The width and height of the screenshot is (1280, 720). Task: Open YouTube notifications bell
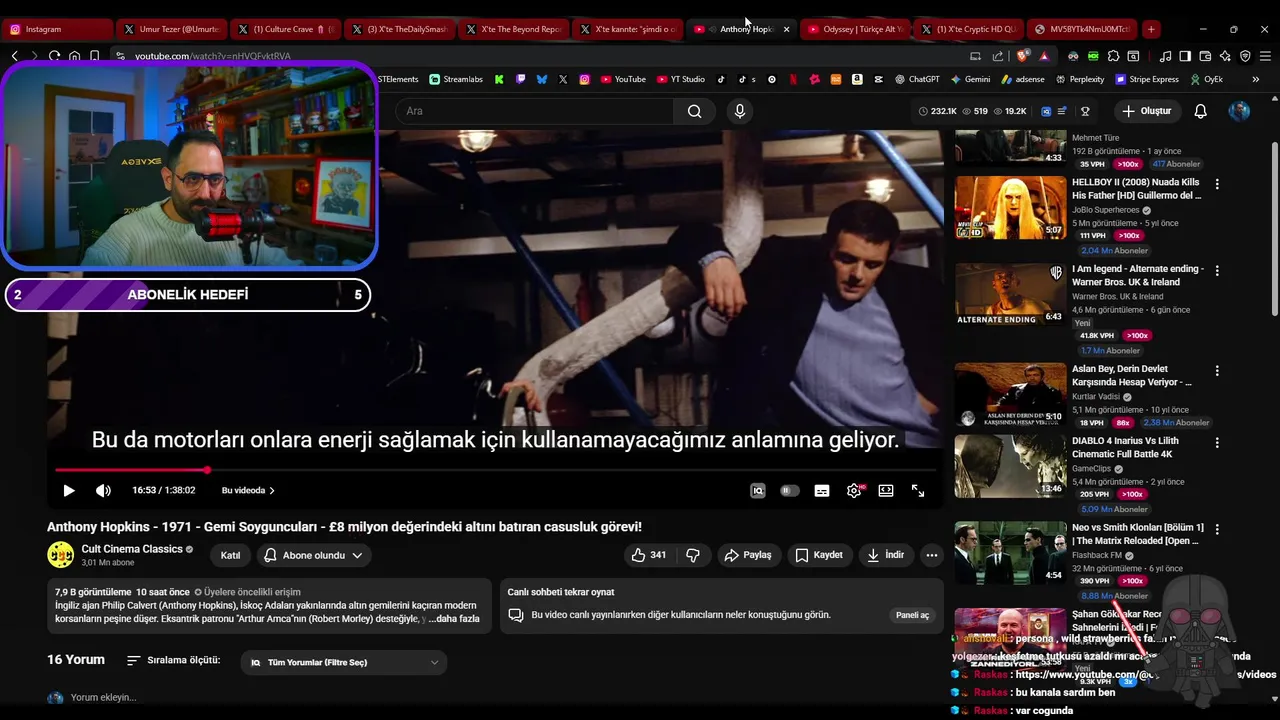click(1201, 111)
